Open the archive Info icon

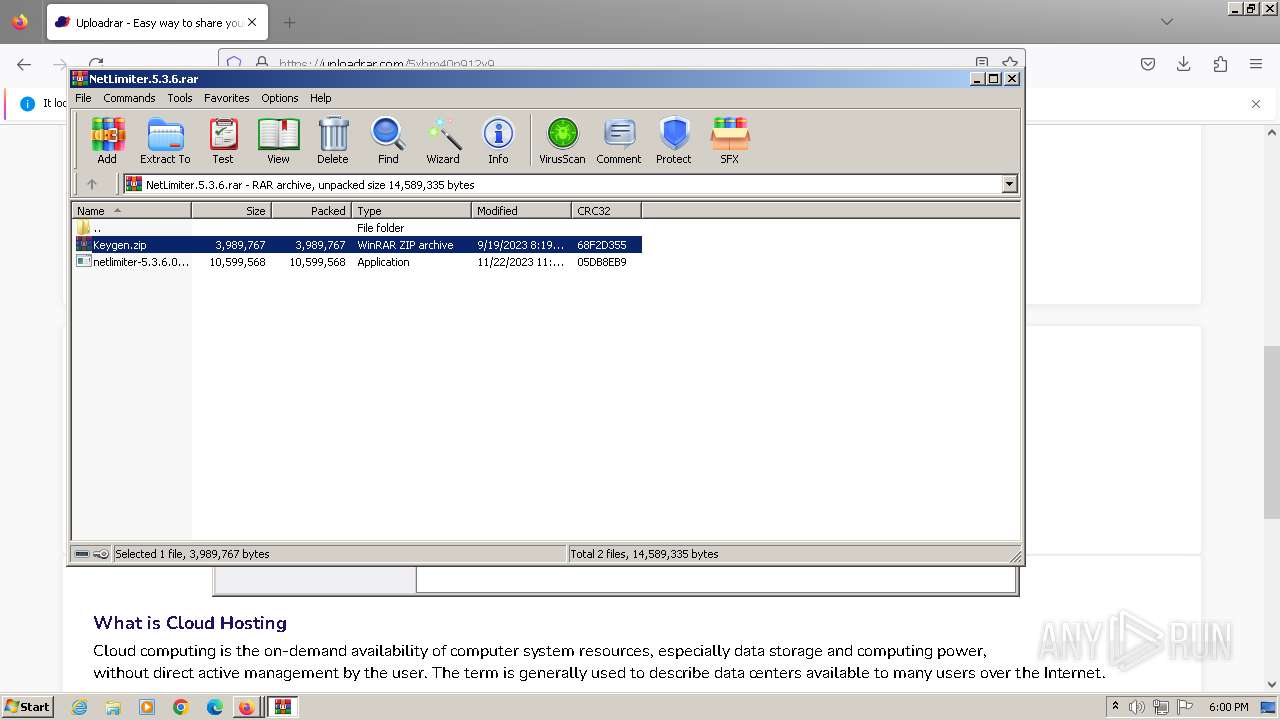click(498, 140)
